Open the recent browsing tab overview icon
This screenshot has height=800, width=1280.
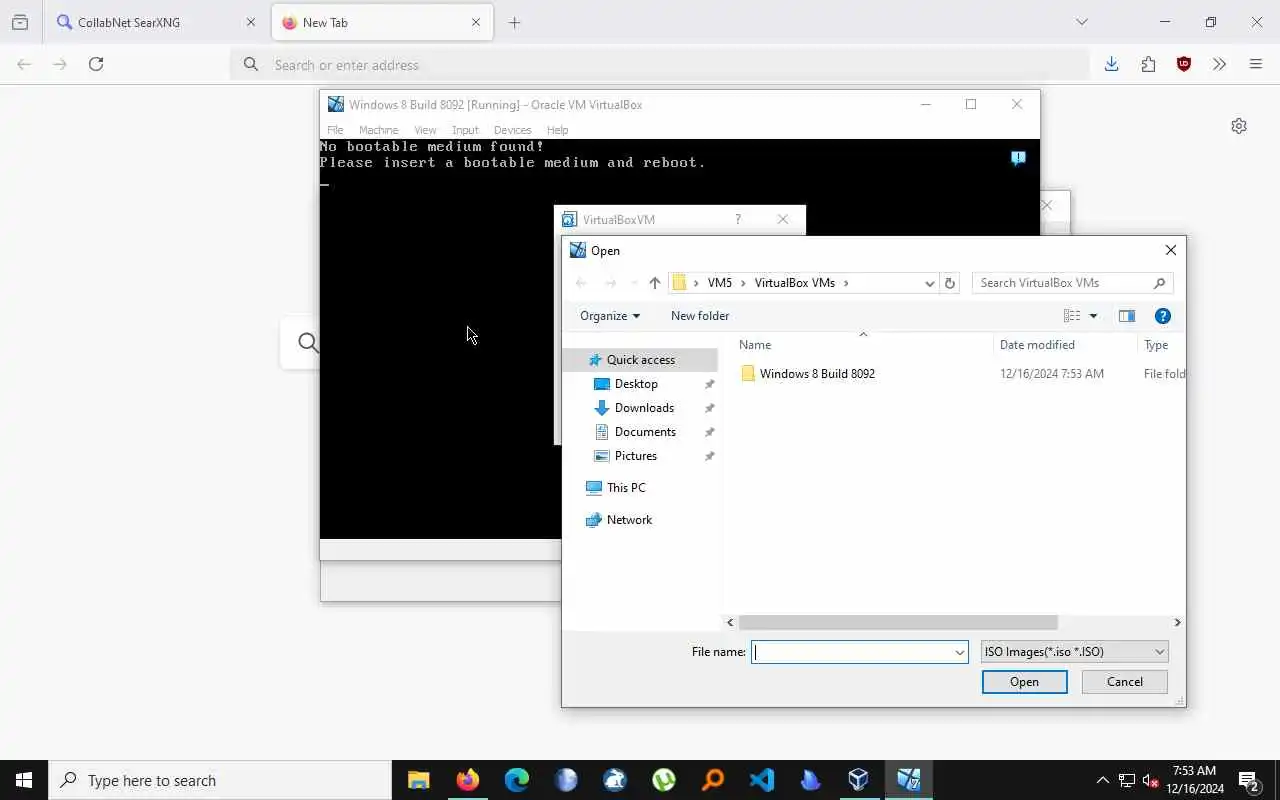click(x=20, y=22)
